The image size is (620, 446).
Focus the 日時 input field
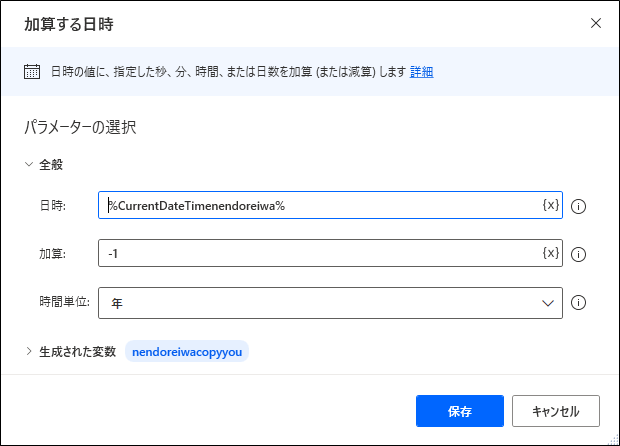[x=330, y=205]
